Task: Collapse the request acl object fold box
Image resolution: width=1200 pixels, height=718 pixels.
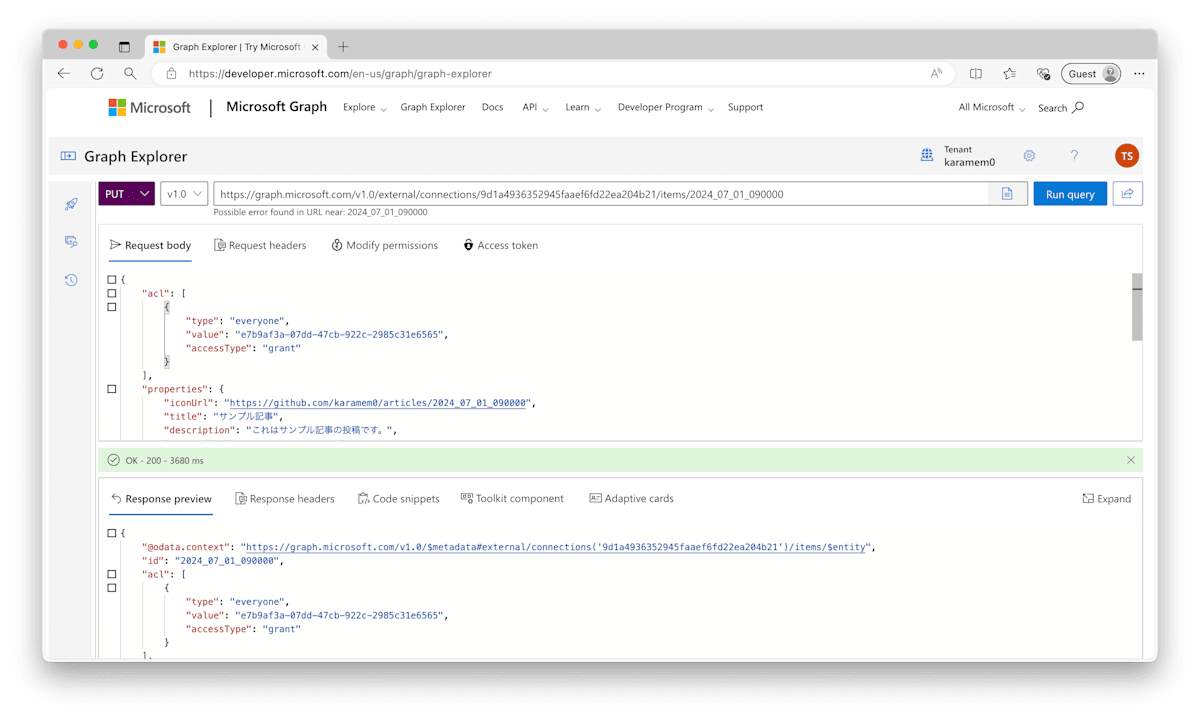Action: pyautogui.click(x=112, y=307)
